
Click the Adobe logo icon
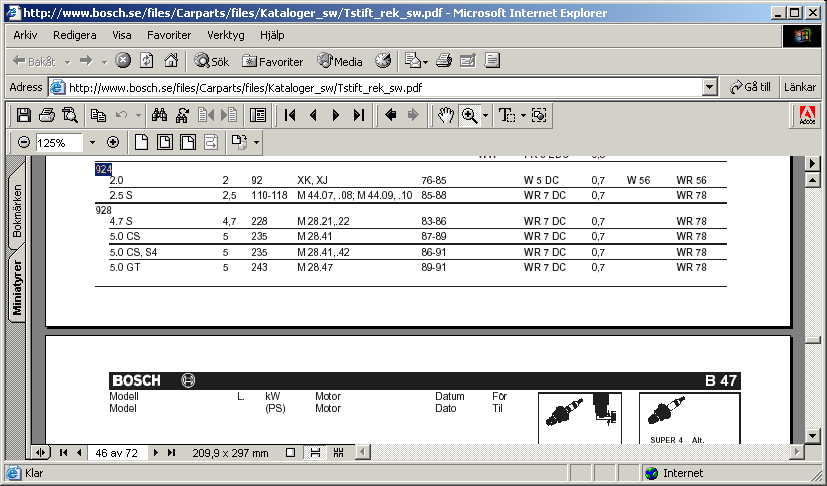click(x=807, y=115)
